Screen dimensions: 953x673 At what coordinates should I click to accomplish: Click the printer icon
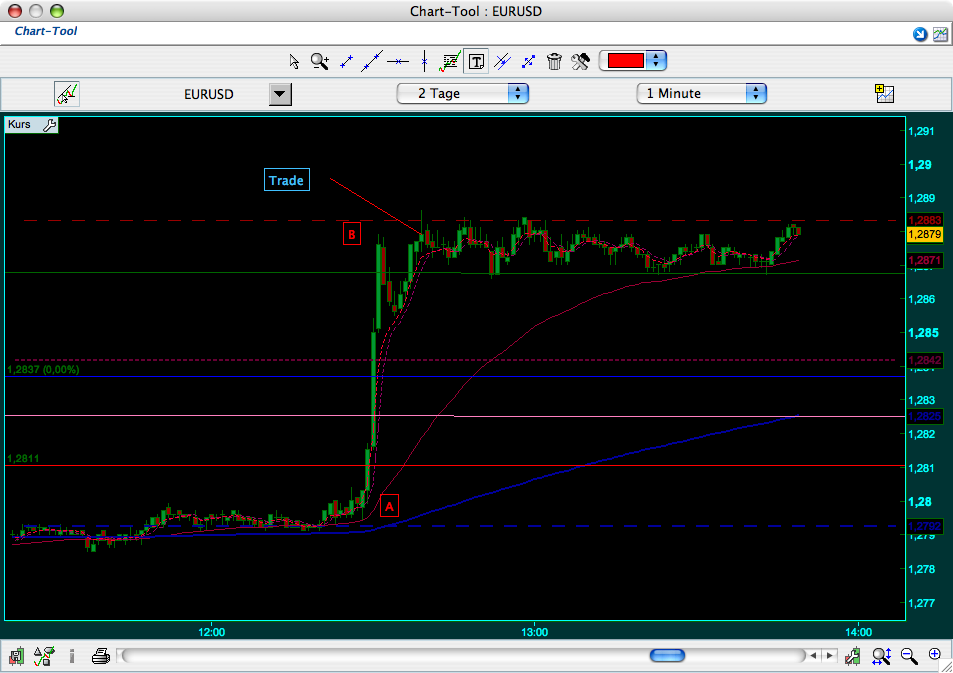[x=100, y=656]
